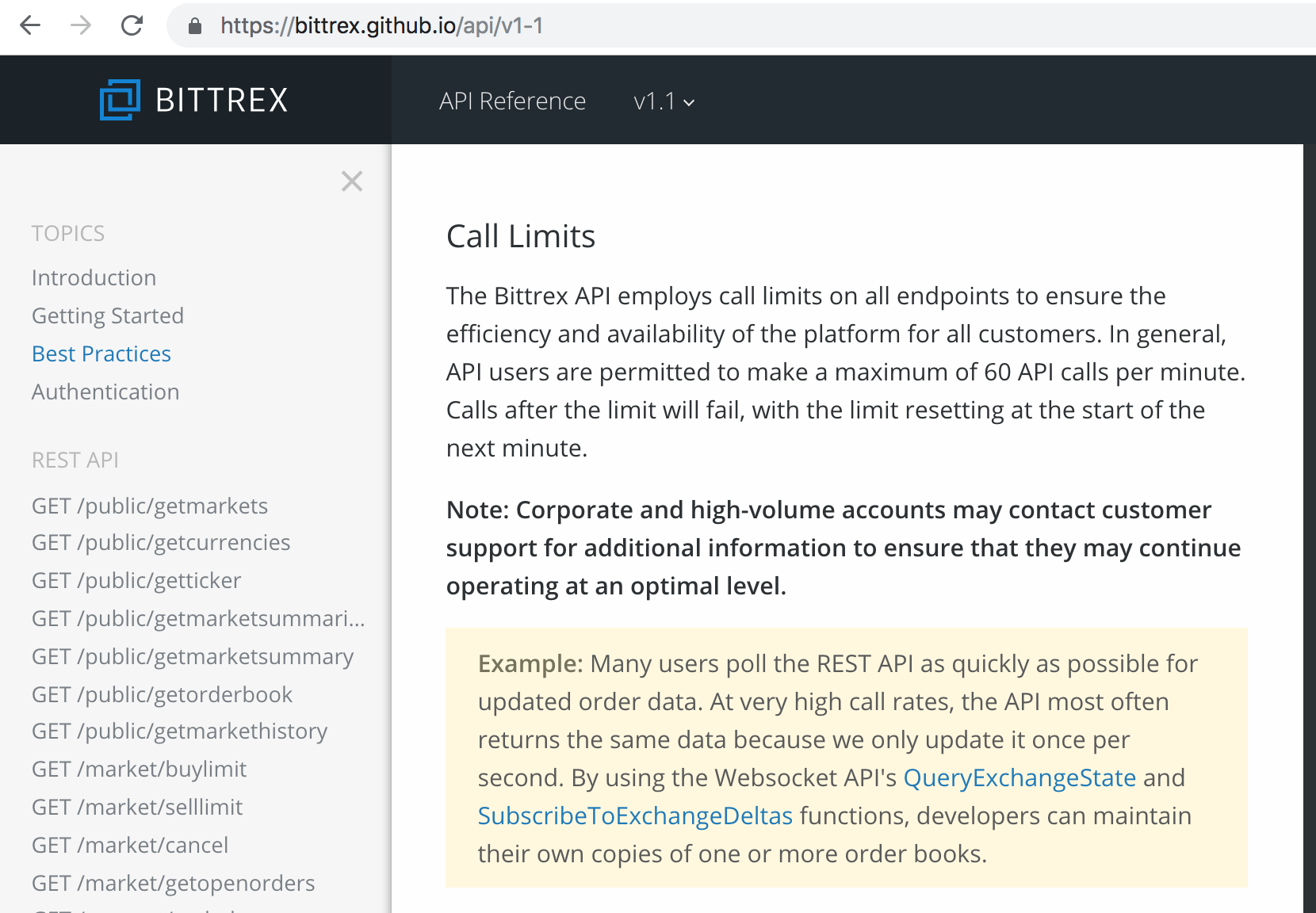Viewport: 1316px width, 913px height.
Task: Click the bold Example: label
Action: pos(530,663)
